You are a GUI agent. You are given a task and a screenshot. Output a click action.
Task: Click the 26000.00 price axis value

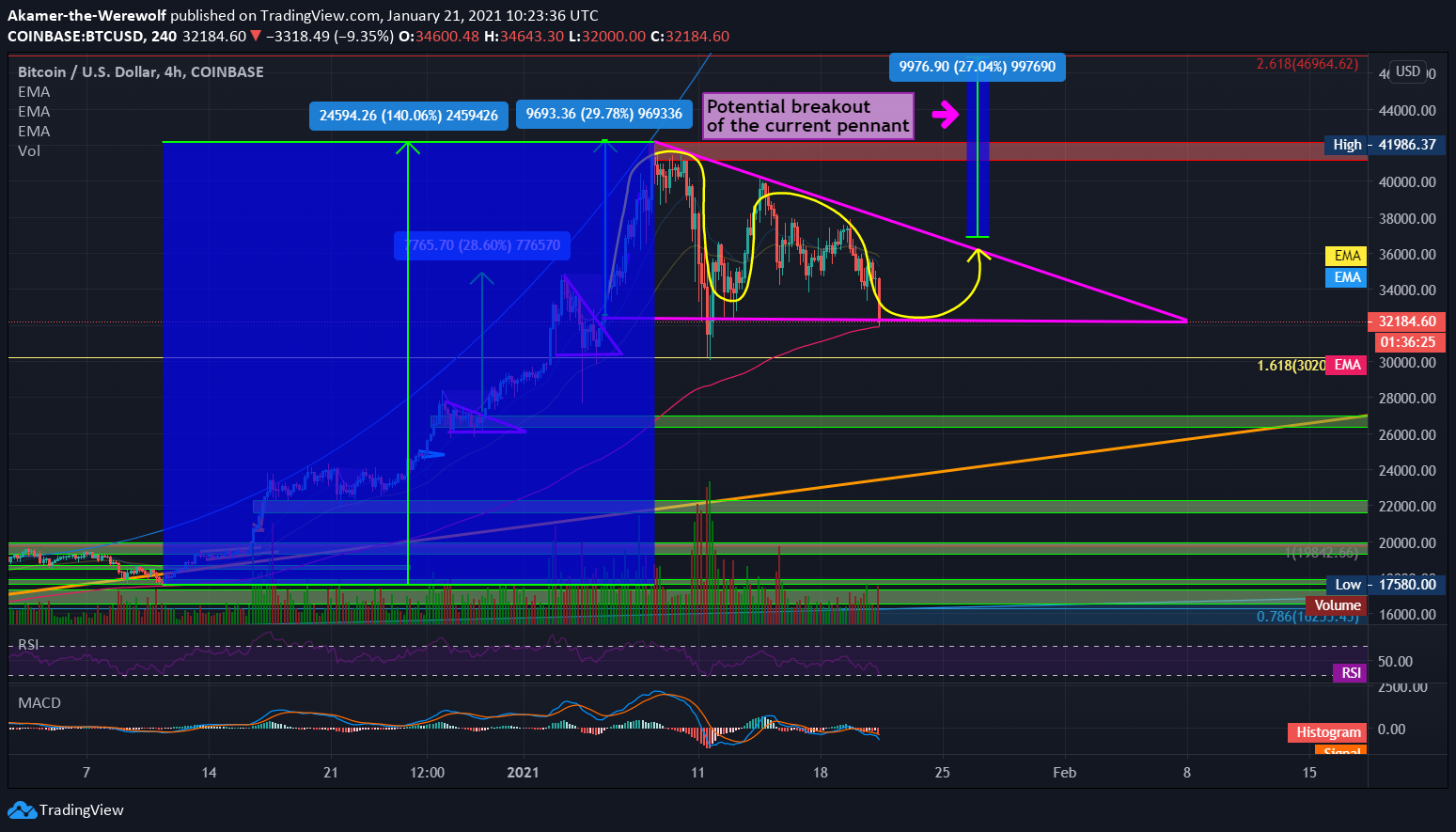pyautogui.click(x=1407, y=434)
